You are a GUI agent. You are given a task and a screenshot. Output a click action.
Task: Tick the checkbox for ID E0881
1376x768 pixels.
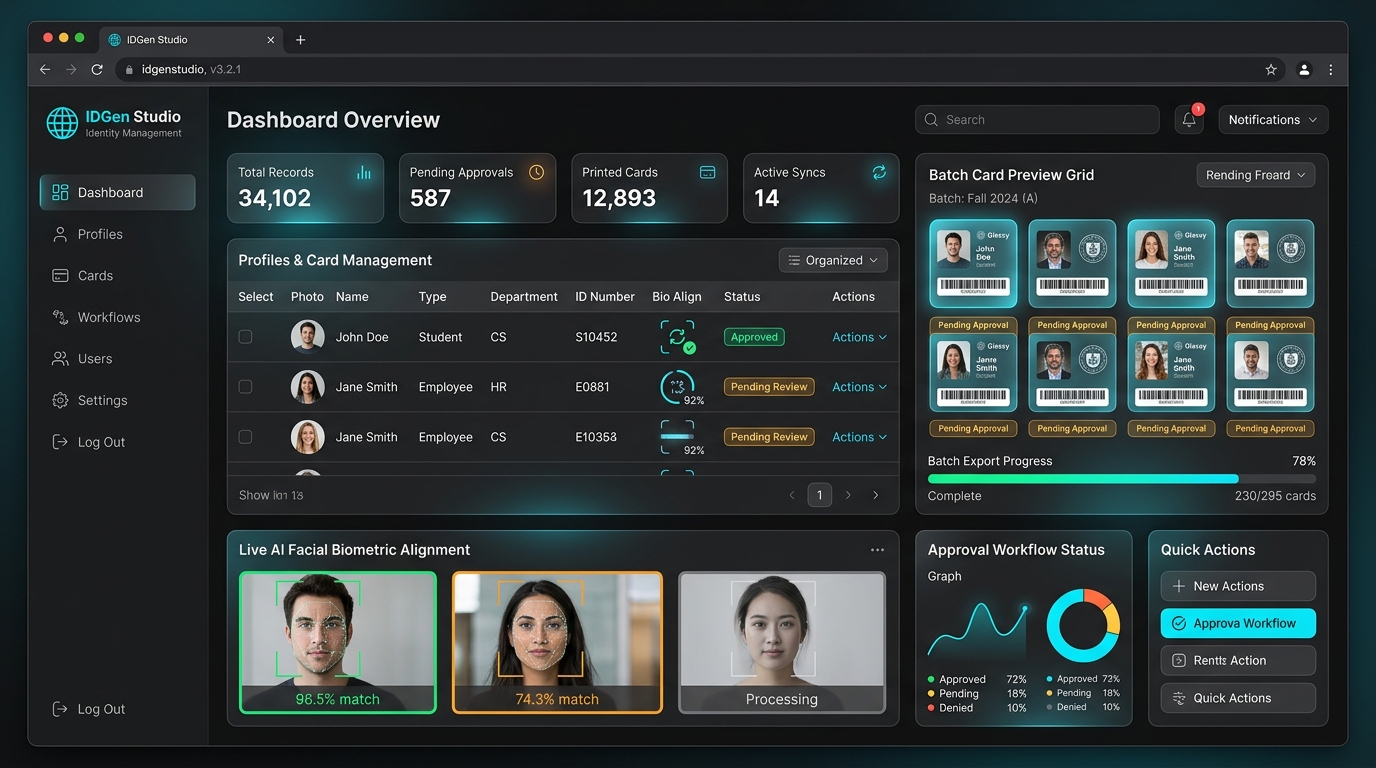click(245, 387)
